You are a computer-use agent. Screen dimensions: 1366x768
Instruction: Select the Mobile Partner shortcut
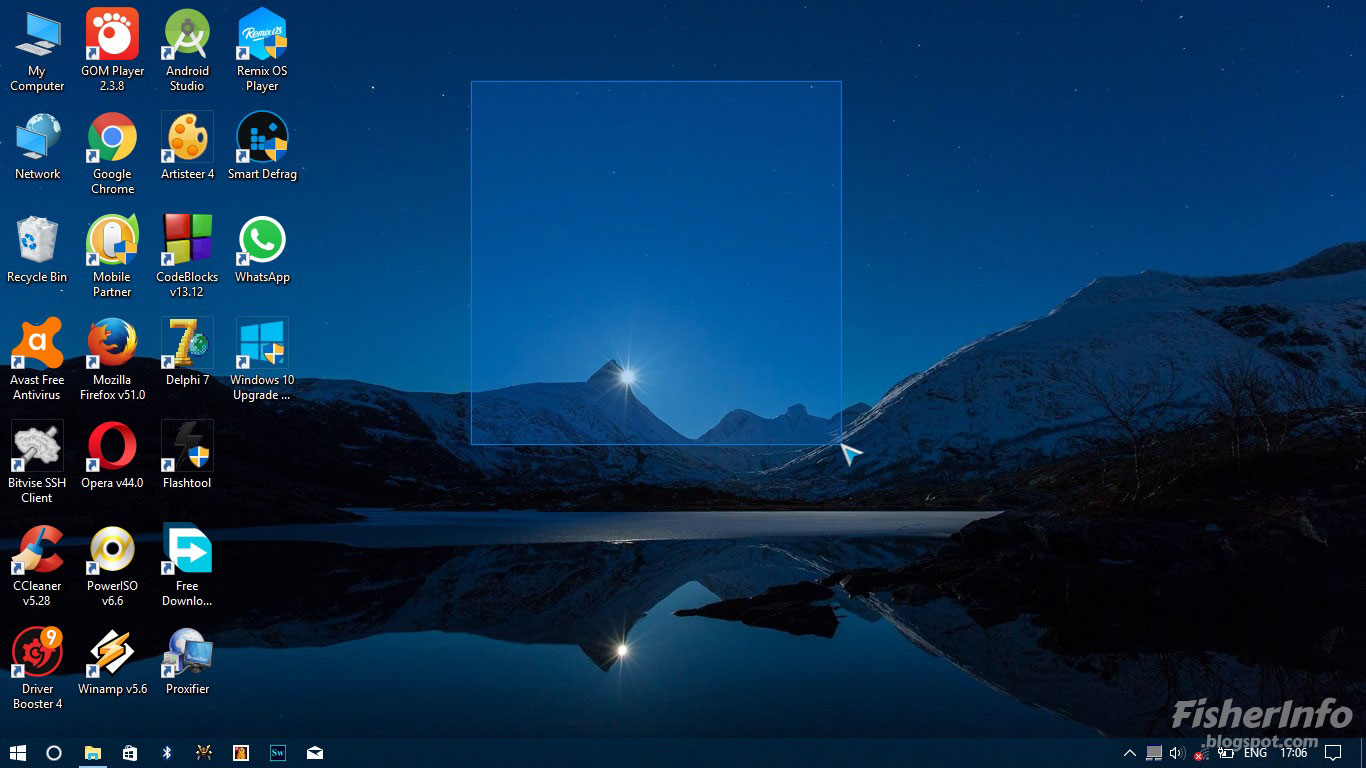112,256
